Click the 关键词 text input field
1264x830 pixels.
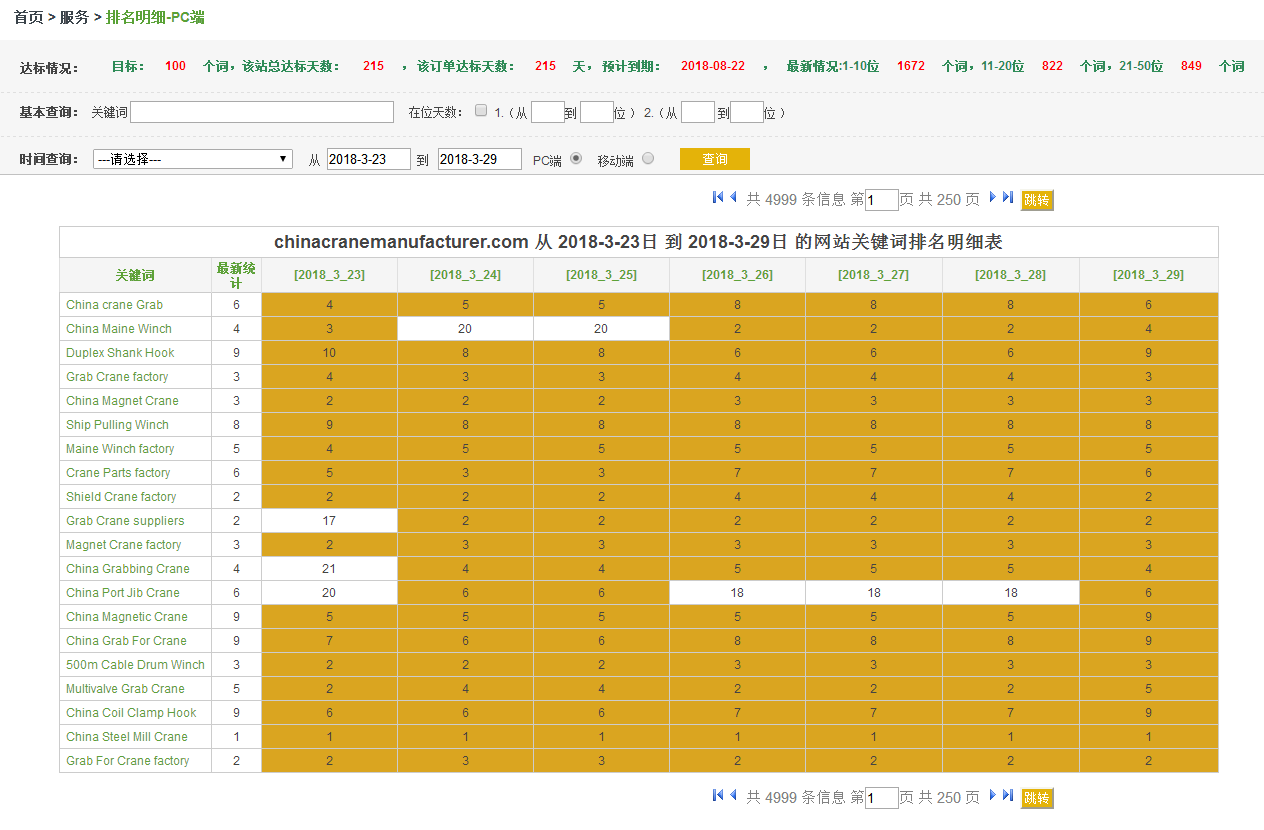pos(262,112)
